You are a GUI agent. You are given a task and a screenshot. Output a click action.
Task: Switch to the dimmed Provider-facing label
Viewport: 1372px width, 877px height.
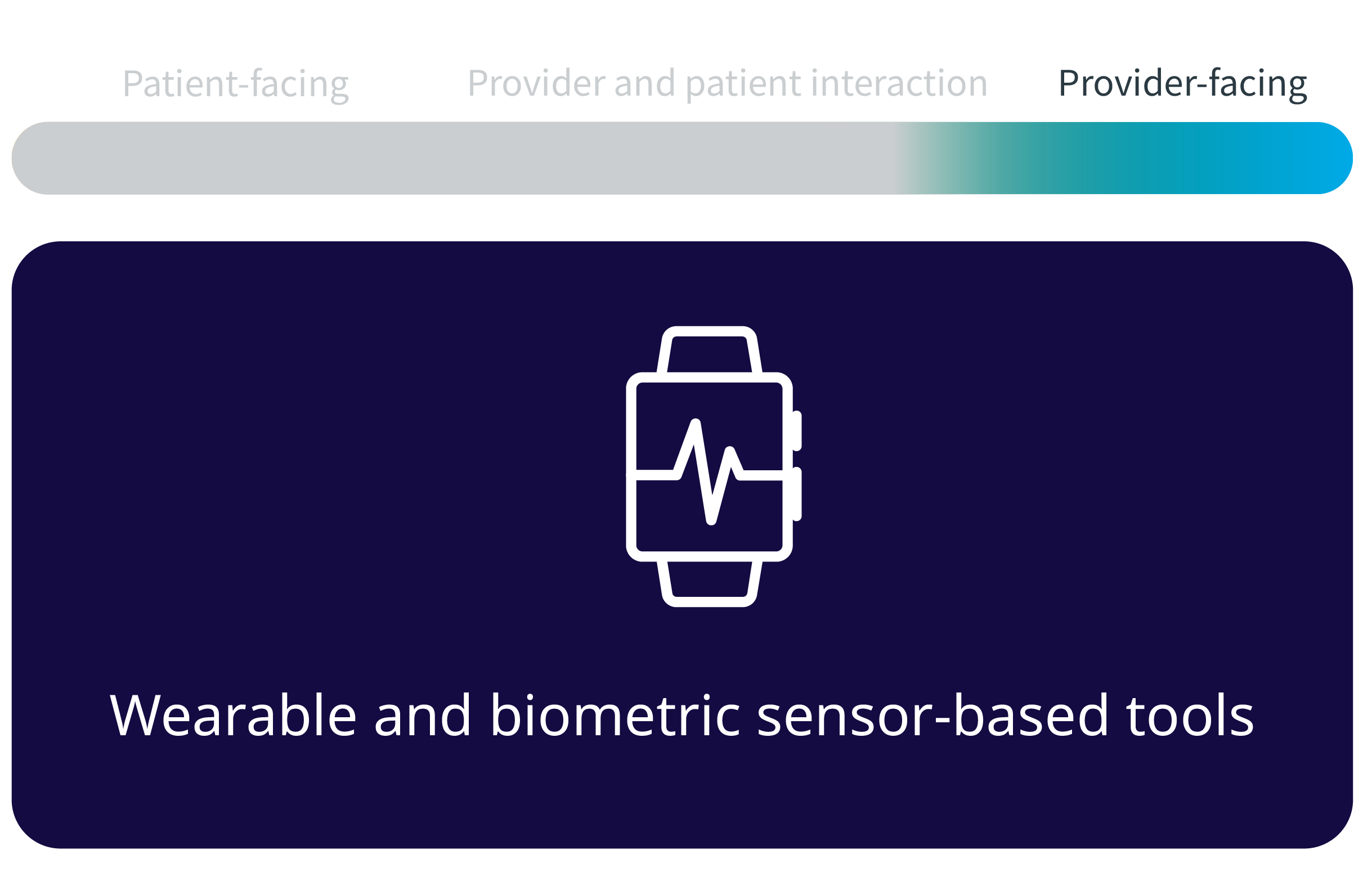coord(1182,84)
